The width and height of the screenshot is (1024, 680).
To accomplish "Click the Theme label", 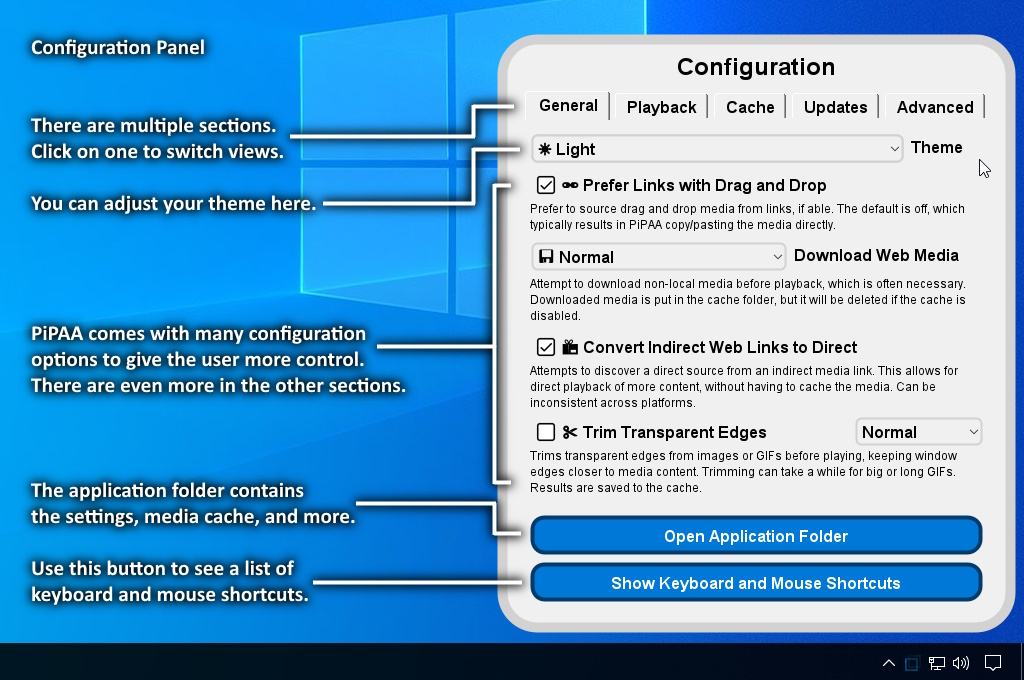I will (x=936, y=148).
